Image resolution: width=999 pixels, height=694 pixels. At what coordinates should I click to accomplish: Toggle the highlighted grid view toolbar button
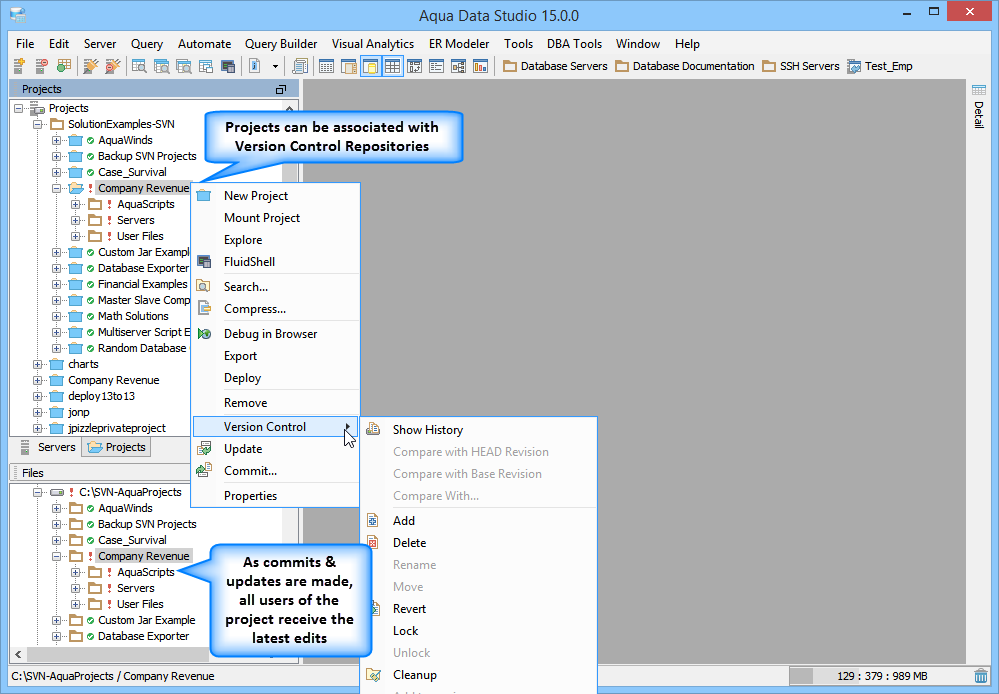(392, 66)
